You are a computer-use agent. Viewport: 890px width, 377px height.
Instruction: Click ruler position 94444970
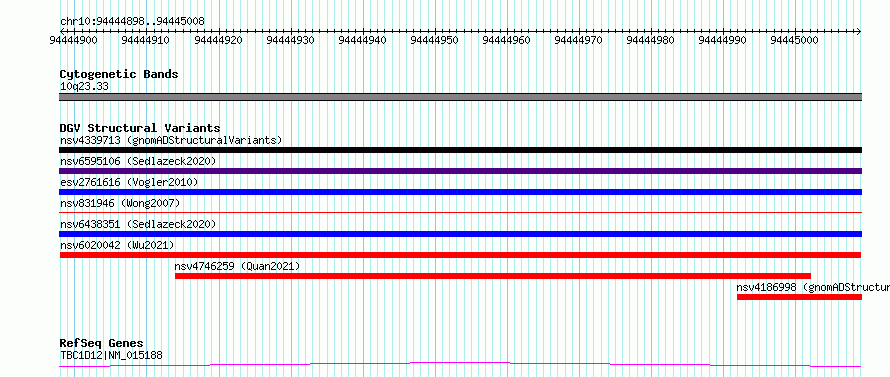(x=578, y=40)
